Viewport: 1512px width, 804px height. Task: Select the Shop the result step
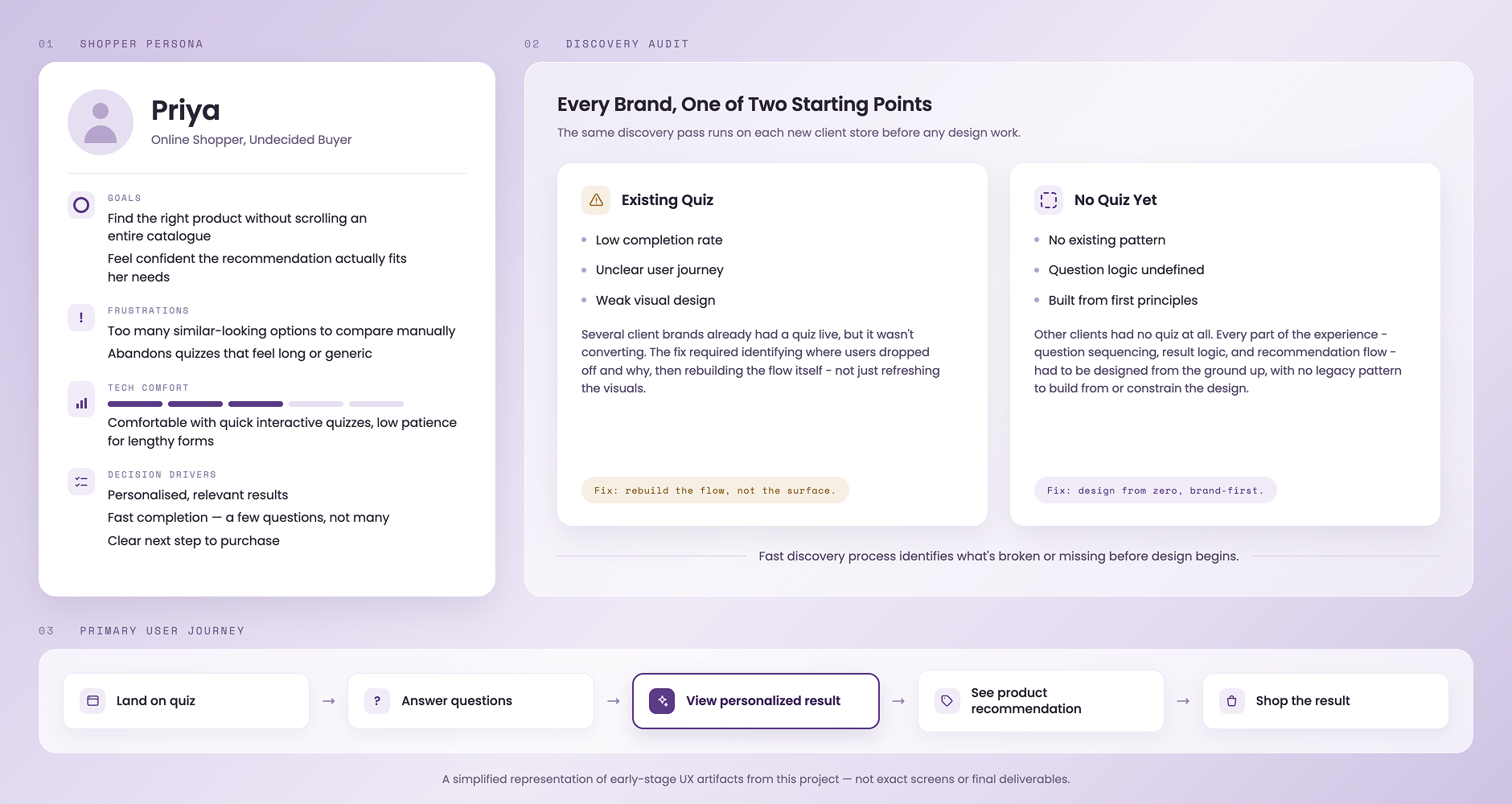[1325, 701]
